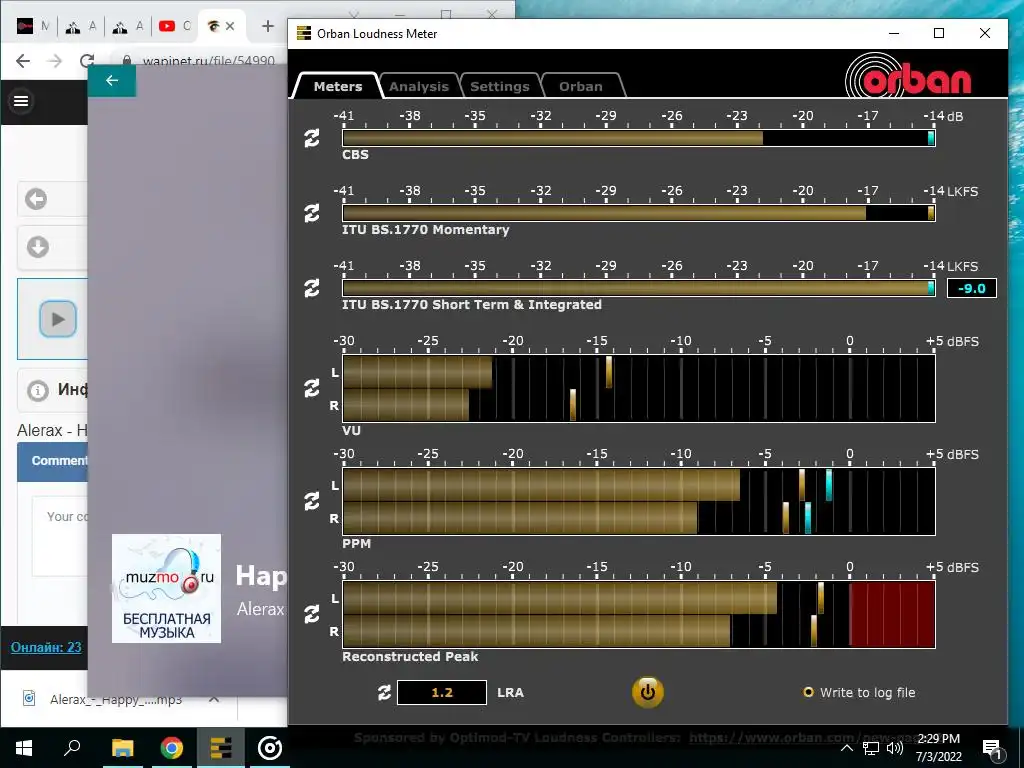Reload the page in the browser

click(86, 61)
